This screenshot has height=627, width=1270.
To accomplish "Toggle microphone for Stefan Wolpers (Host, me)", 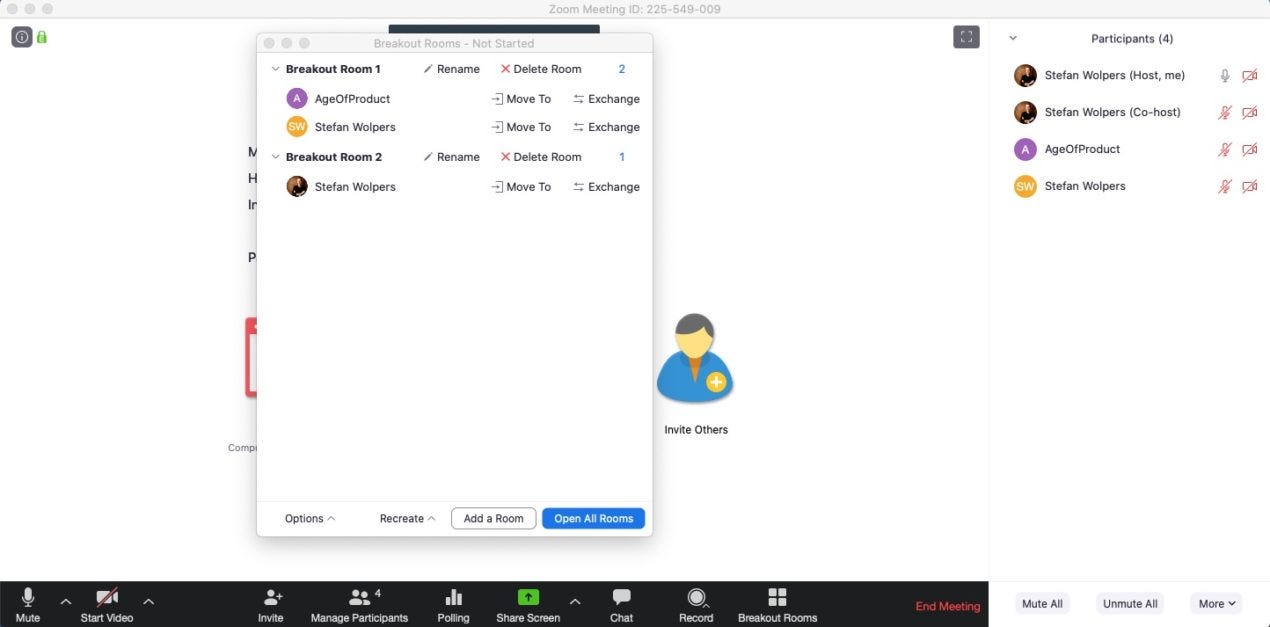I will [x=1225, y=75].
